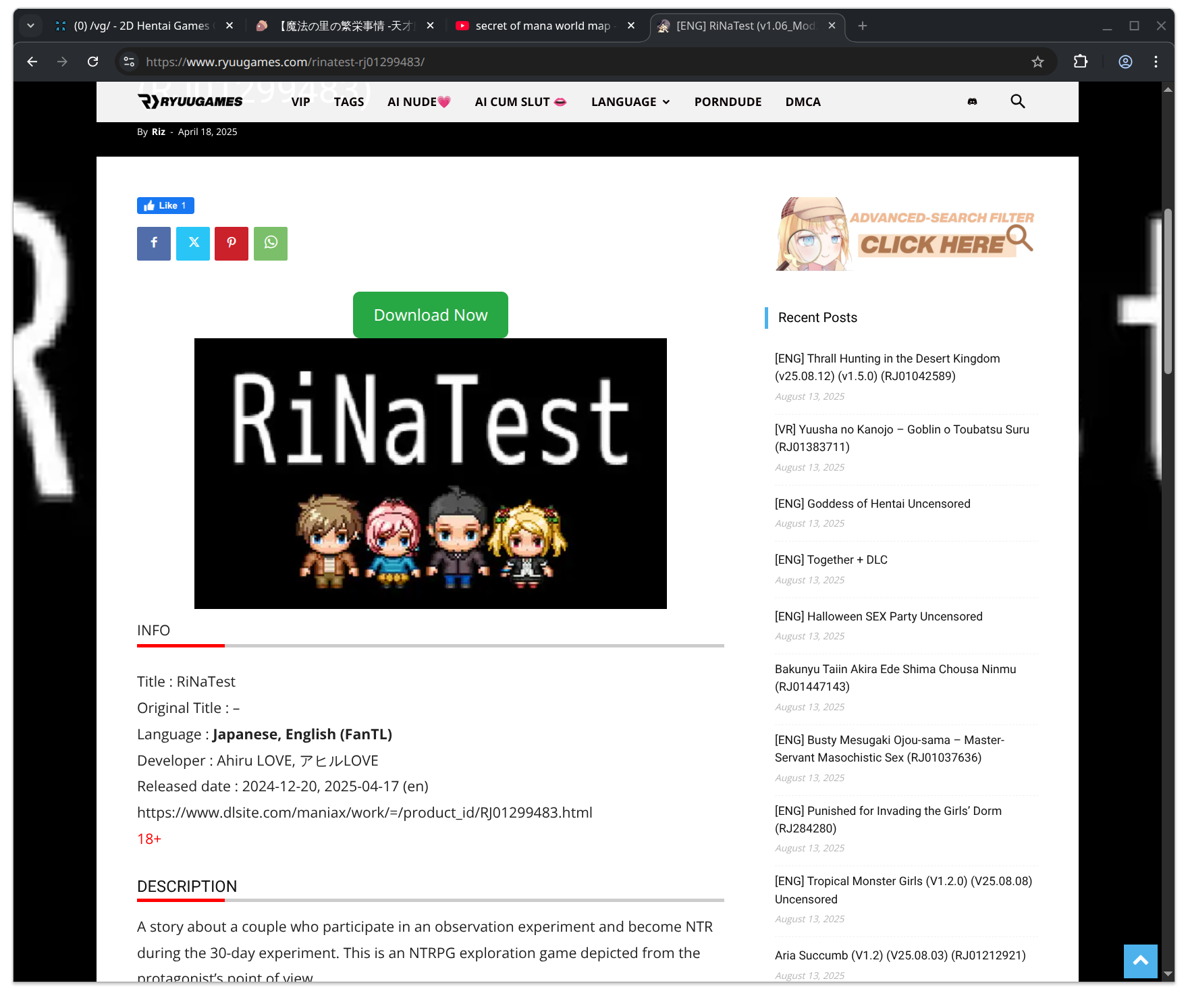
Task: Open the DMCA menu item
Action: [803, 102]
